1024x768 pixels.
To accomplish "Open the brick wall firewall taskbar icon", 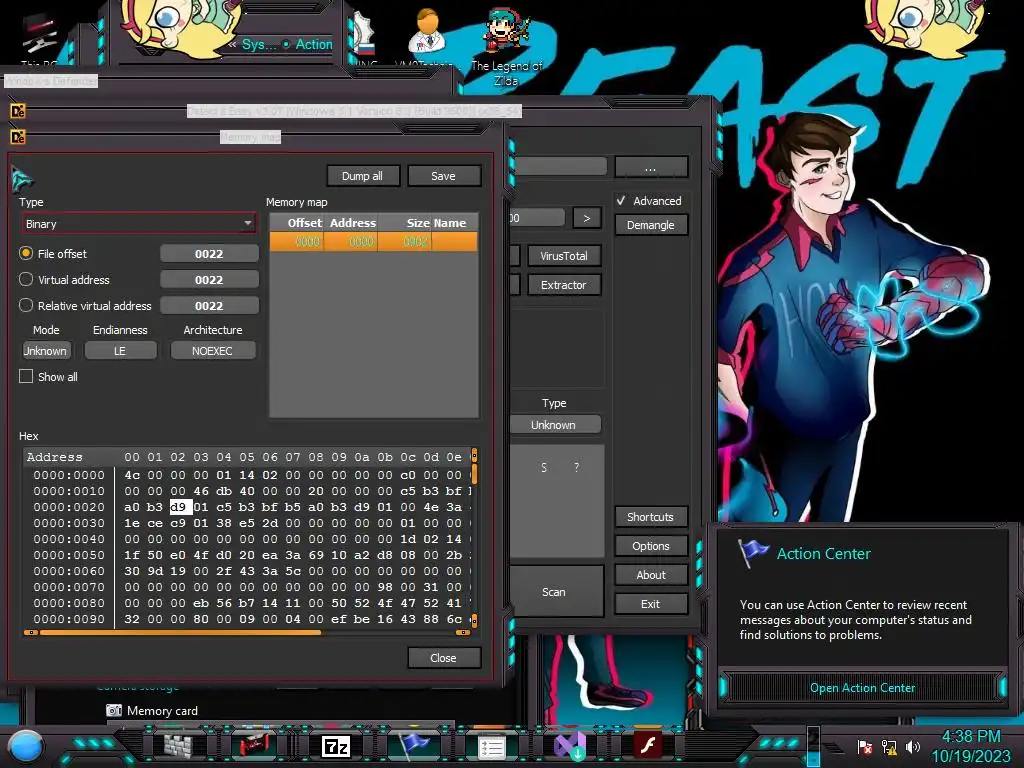I will [x=178, y=745].
